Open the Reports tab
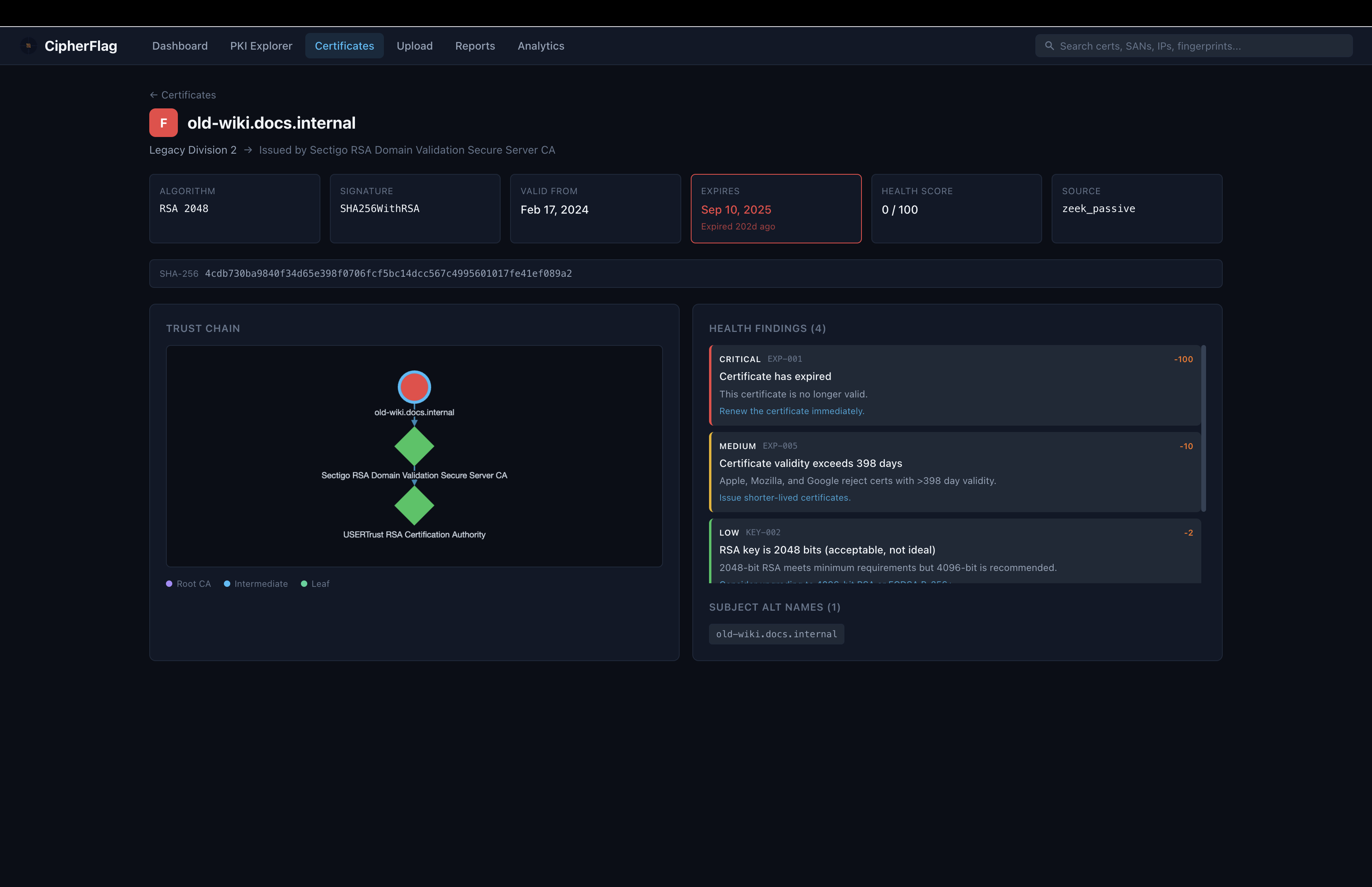The width and height of the screenshot is (1372, 887). coord(475,46)
